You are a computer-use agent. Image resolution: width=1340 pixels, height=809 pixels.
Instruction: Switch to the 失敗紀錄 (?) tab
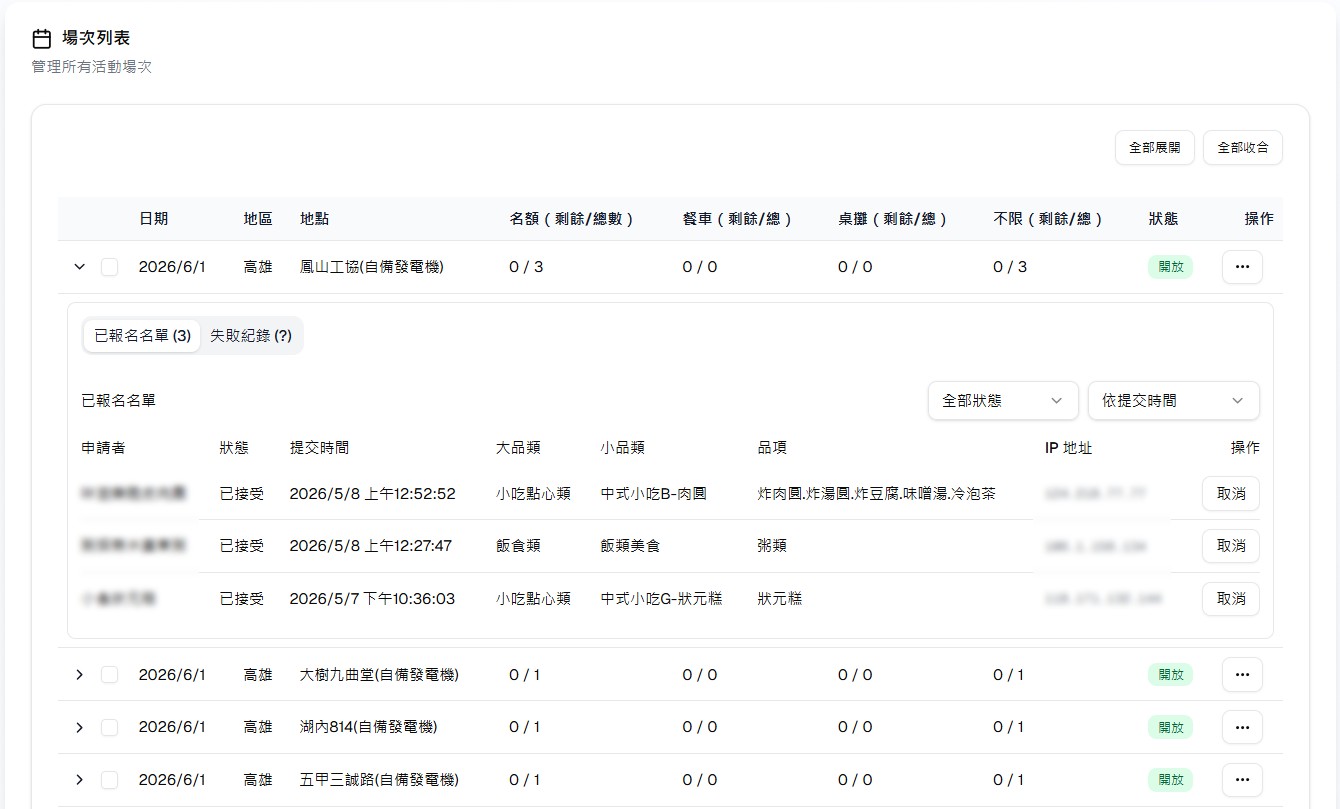click(x=251, y=336)
